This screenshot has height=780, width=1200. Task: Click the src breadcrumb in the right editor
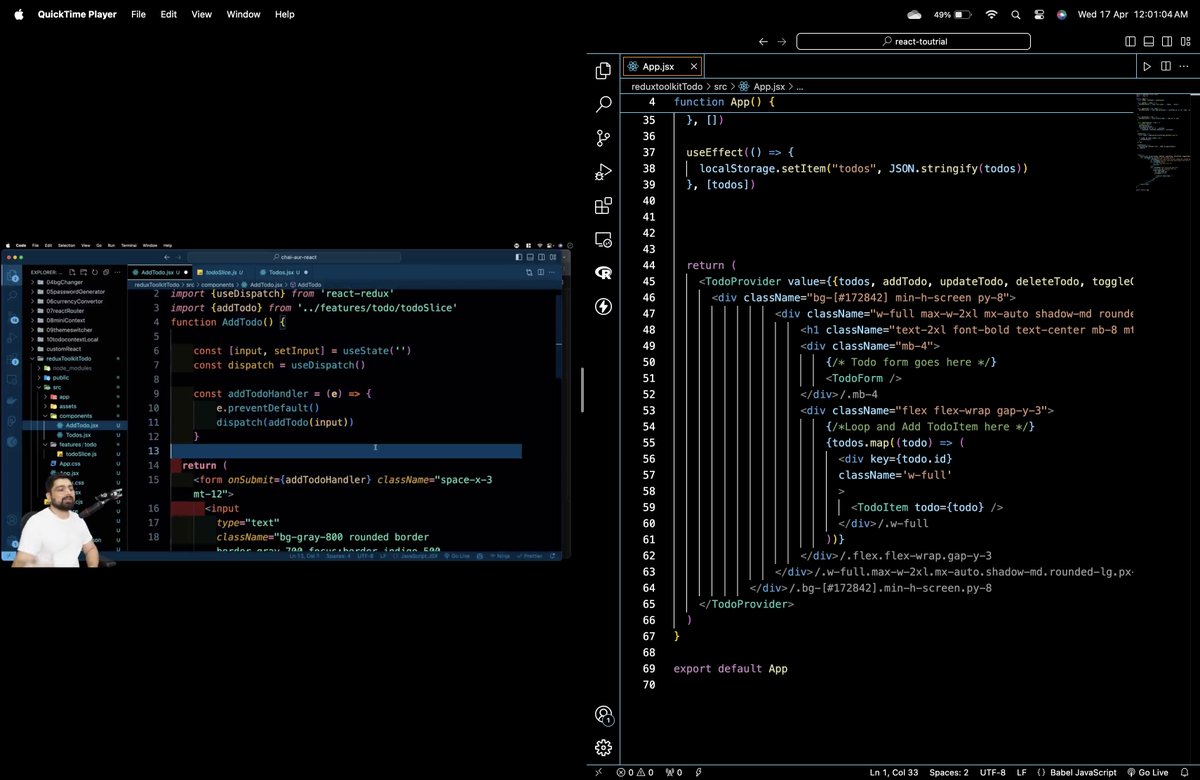720,87
